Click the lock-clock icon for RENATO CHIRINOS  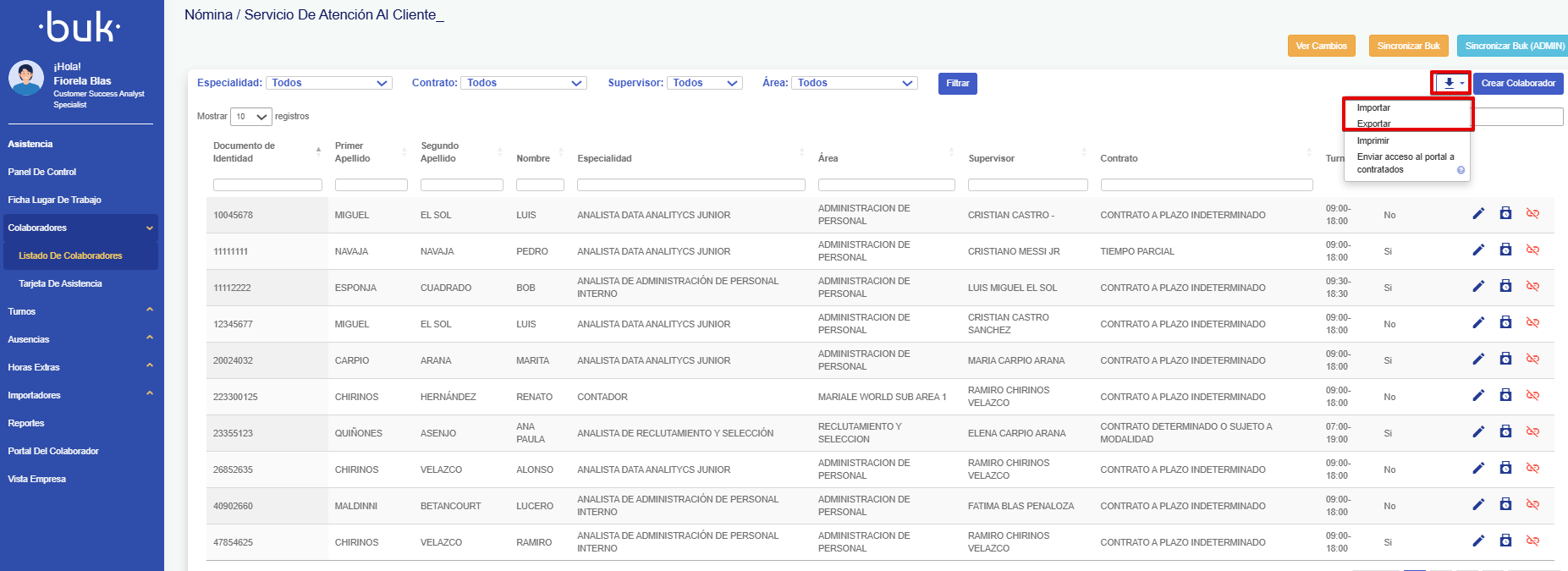1505,396
